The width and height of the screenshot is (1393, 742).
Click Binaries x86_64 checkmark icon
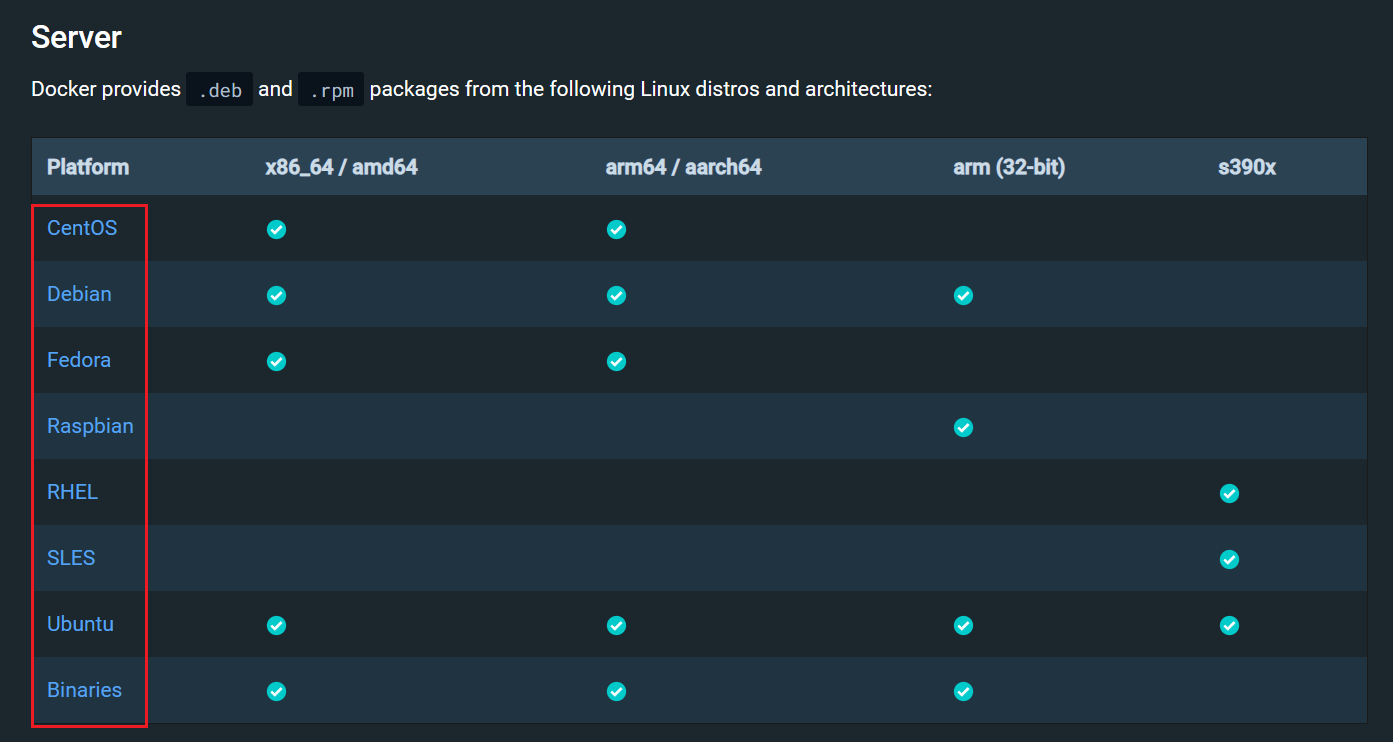tap(276, 691)
